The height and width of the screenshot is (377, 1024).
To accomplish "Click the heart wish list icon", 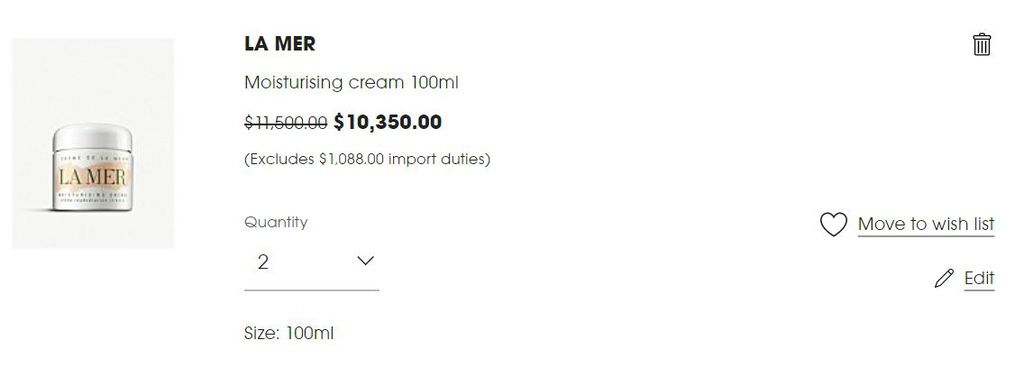I will coord(833,224).
